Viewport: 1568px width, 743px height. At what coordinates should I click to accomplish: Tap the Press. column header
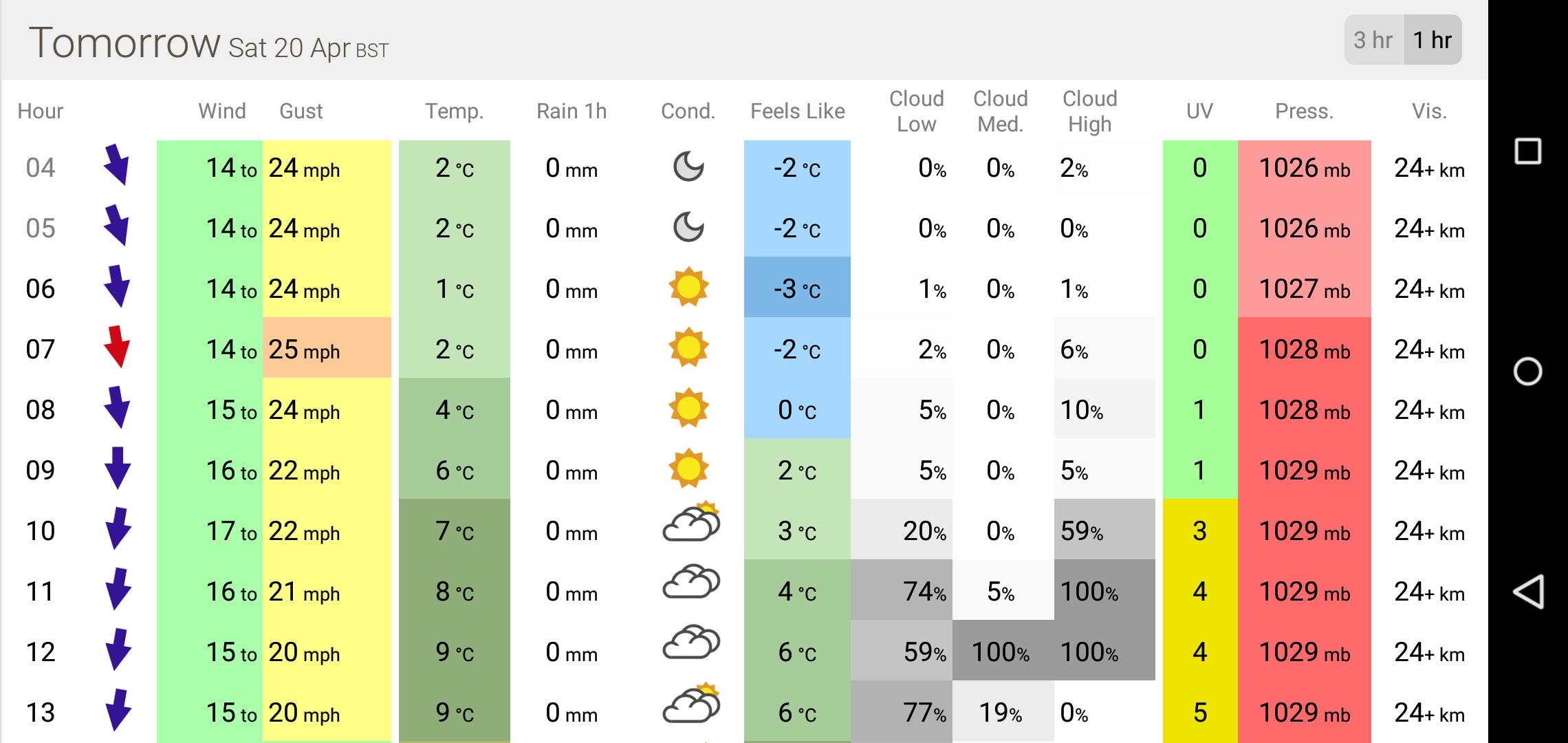[x=1304, y=111]
